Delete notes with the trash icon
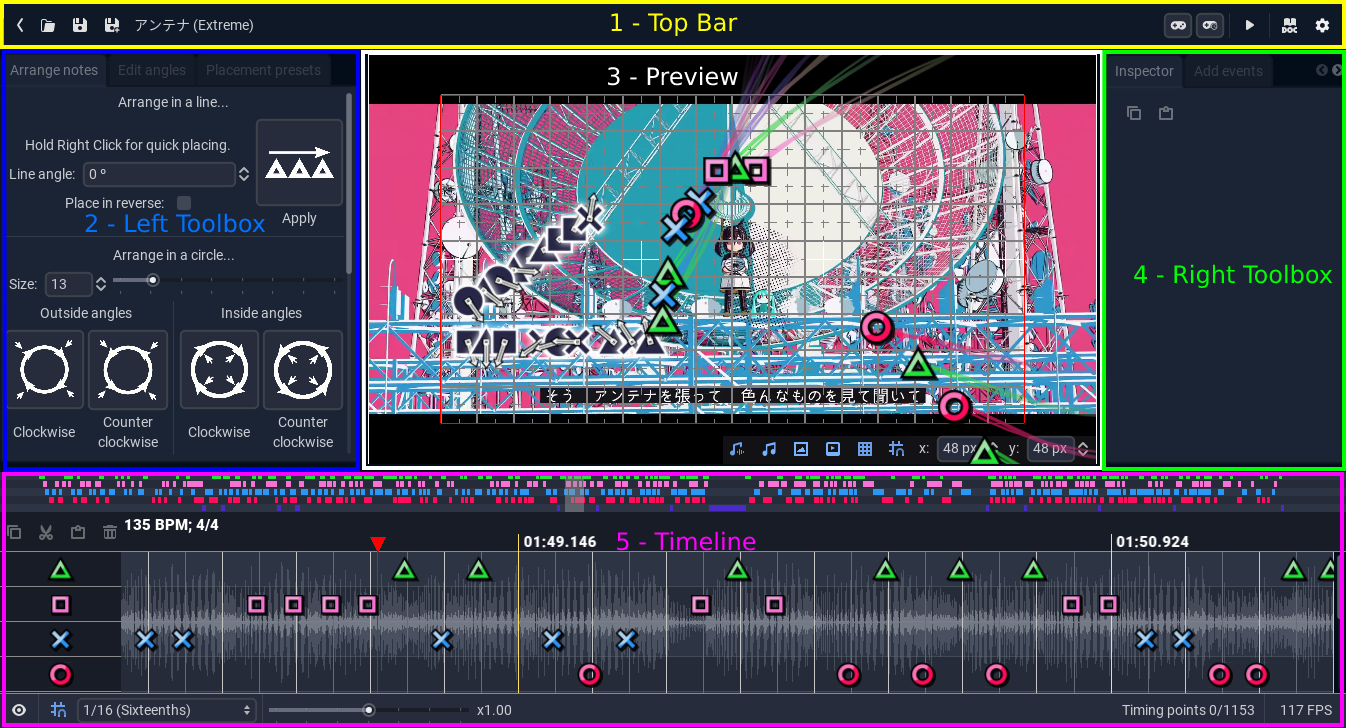This screenshot has height=728, width=1346. click(110, 533)
